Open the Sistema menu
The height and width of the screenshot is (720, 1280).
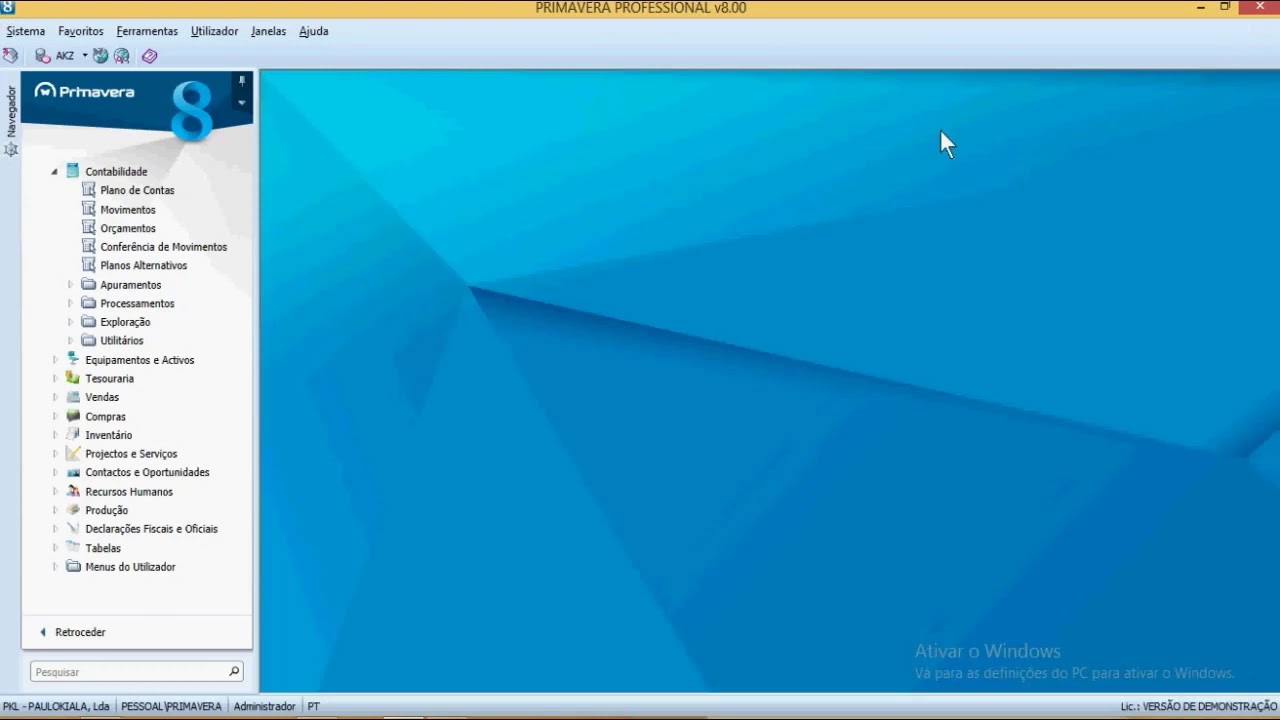26,31
